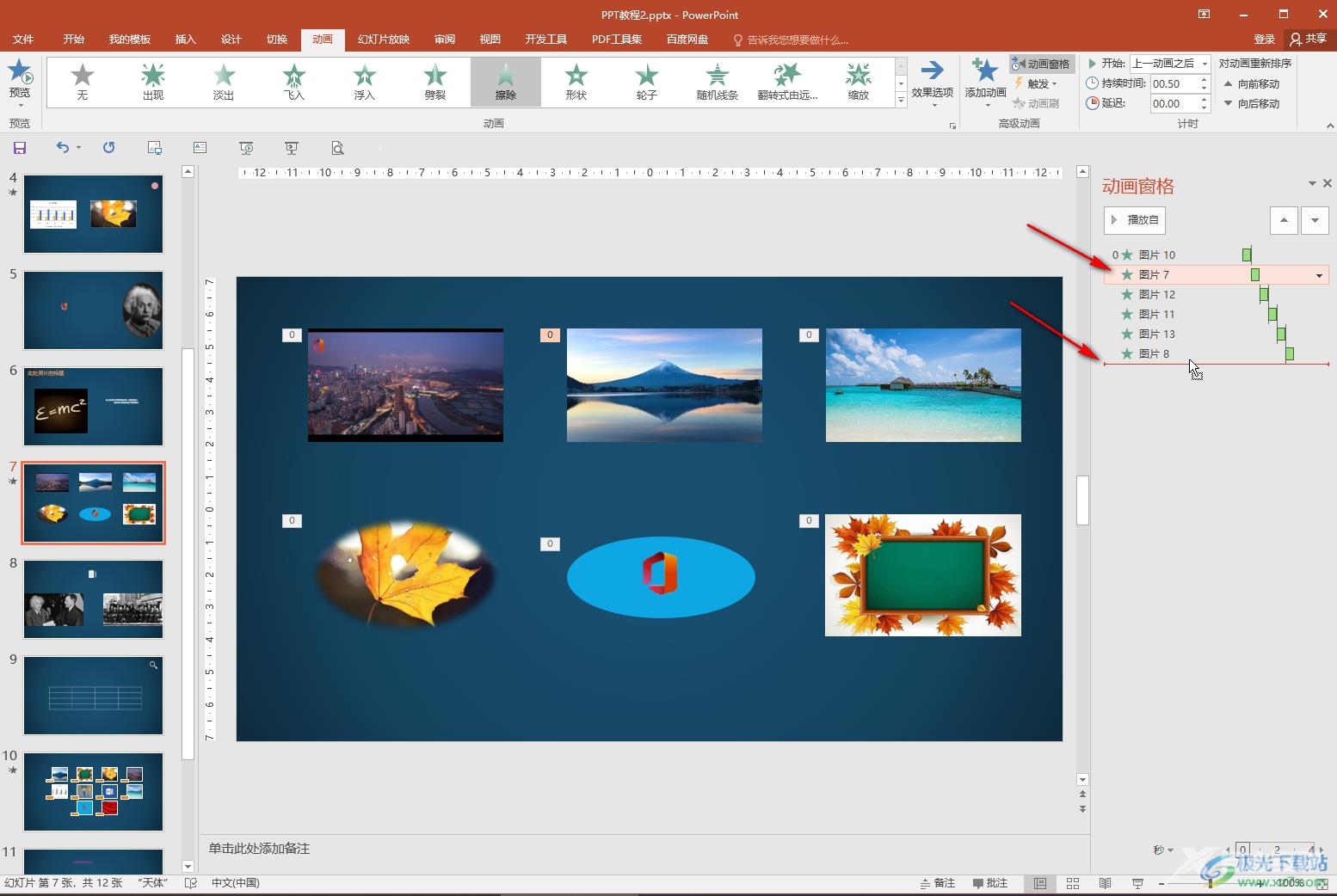Apply the 翻转式由远 animation effect
Screen dimensions: 1337x896
788,82
